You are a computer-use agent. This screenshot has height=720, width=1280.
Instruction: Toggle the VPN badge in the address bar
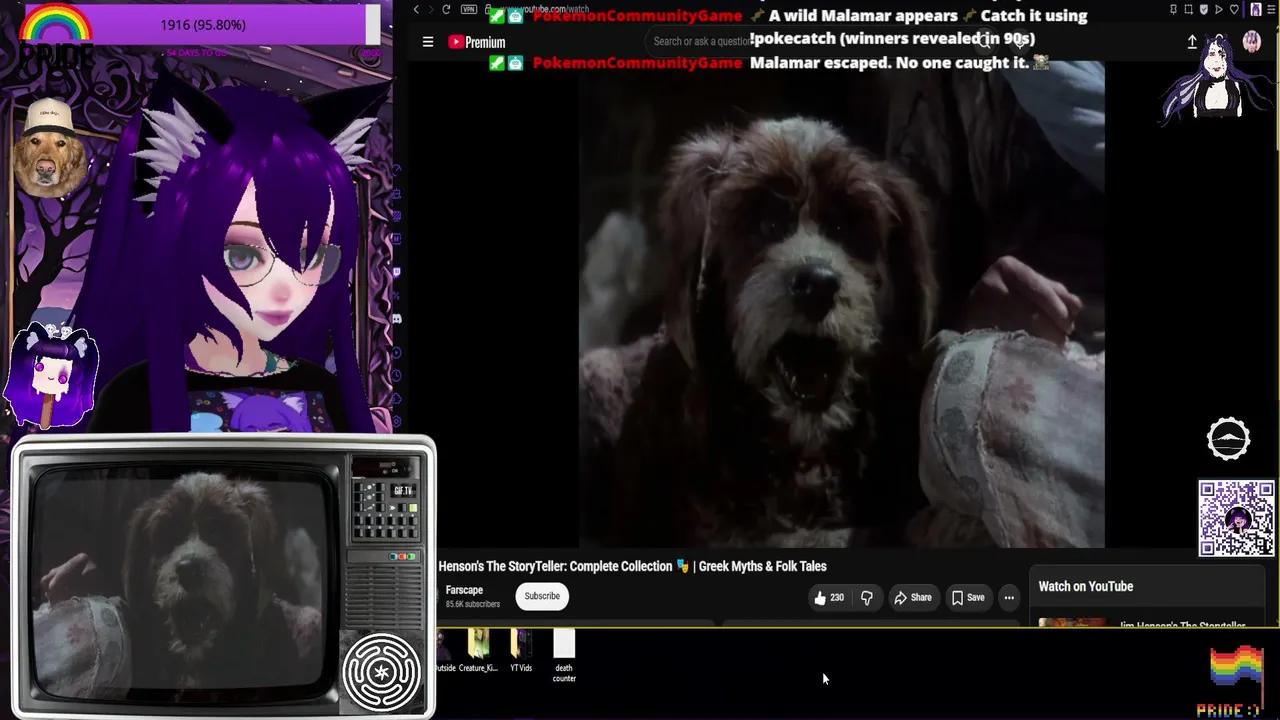[468, 10]
